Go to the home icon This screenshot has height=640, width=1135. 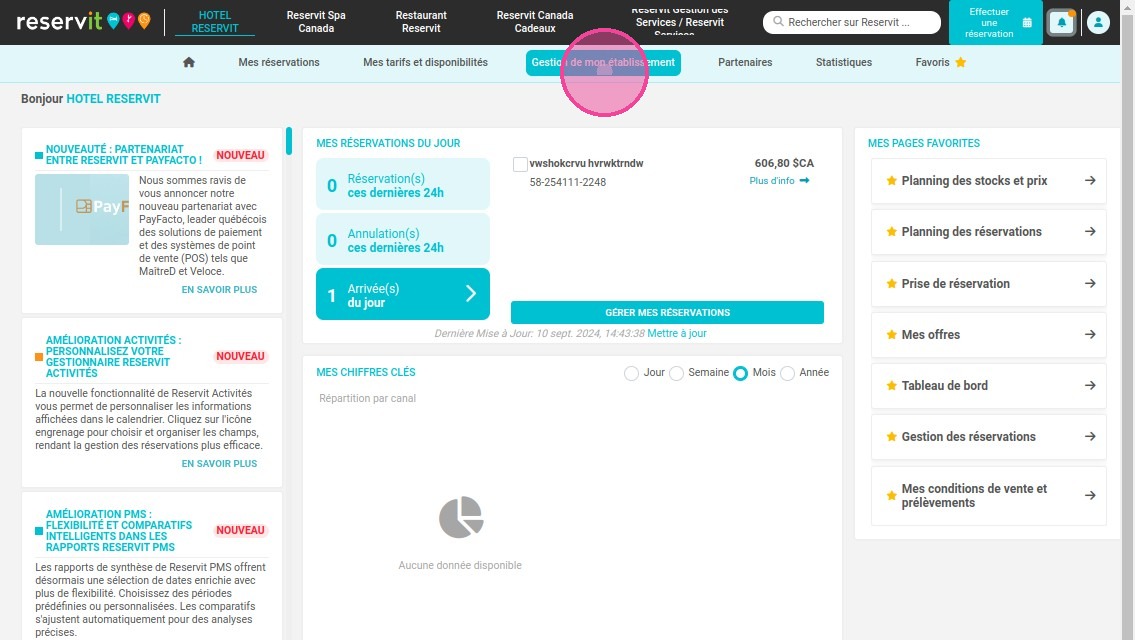tap(189, 62)
